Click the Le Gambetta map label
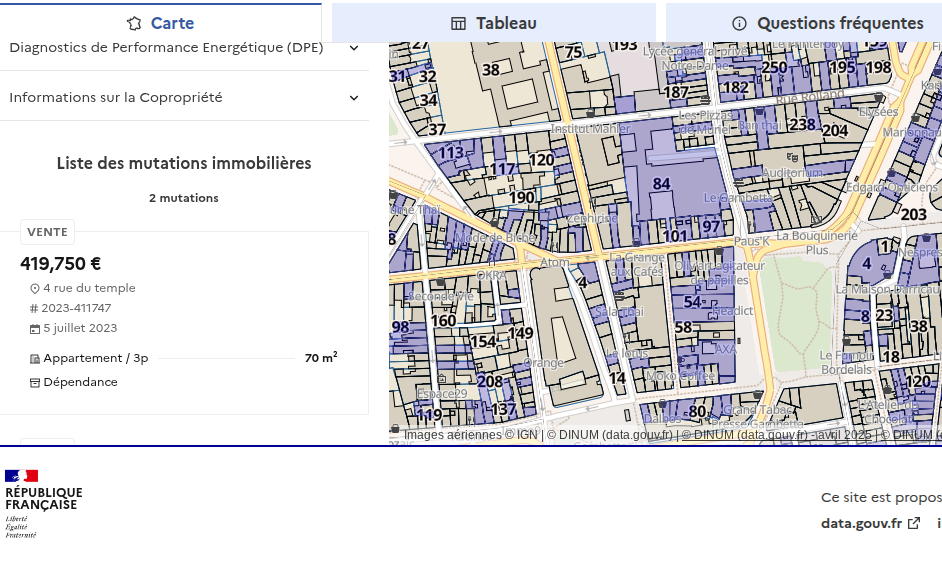Viewport: 942px width, 574px height. [x=738, y=198]
